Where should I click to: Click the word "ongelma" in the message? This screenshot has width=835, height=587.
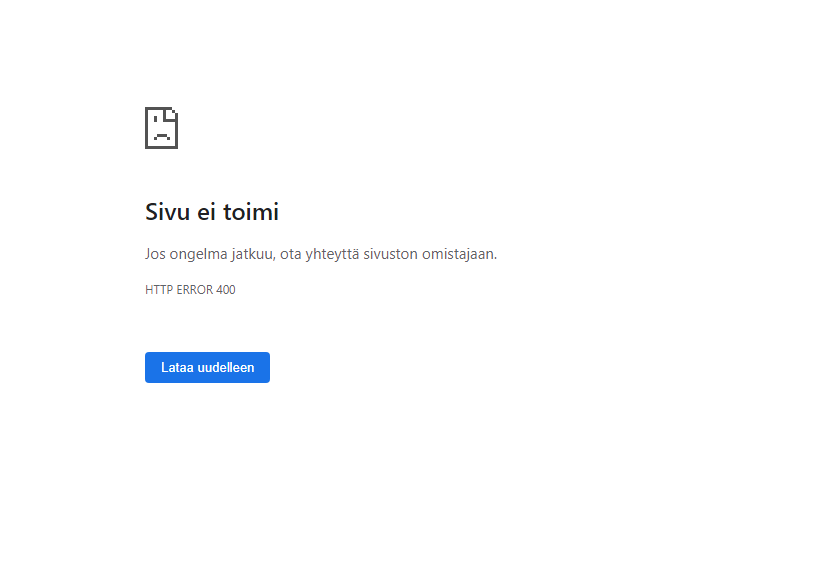(x=199, y=255)
